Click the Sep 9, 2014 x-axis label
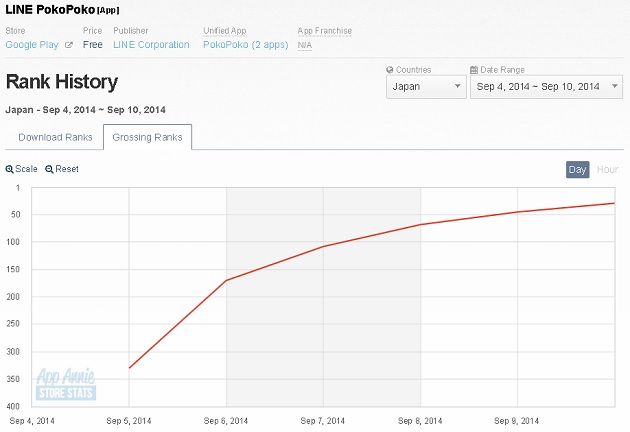The image size is (630, 432). (516, 421)
